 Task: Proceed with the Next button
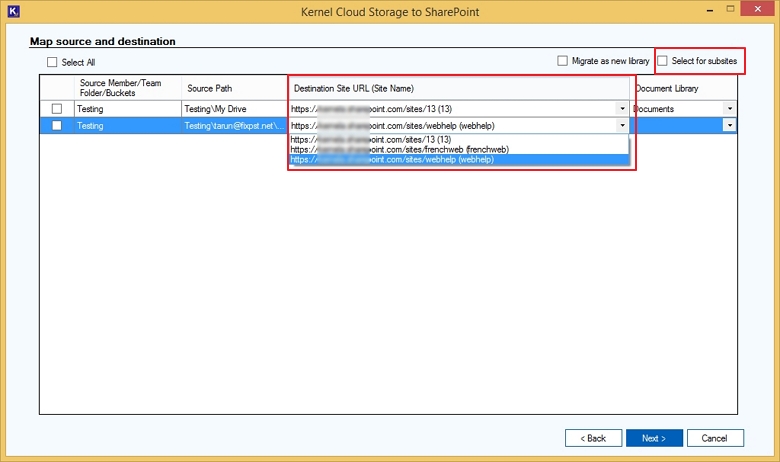point(654,438)
